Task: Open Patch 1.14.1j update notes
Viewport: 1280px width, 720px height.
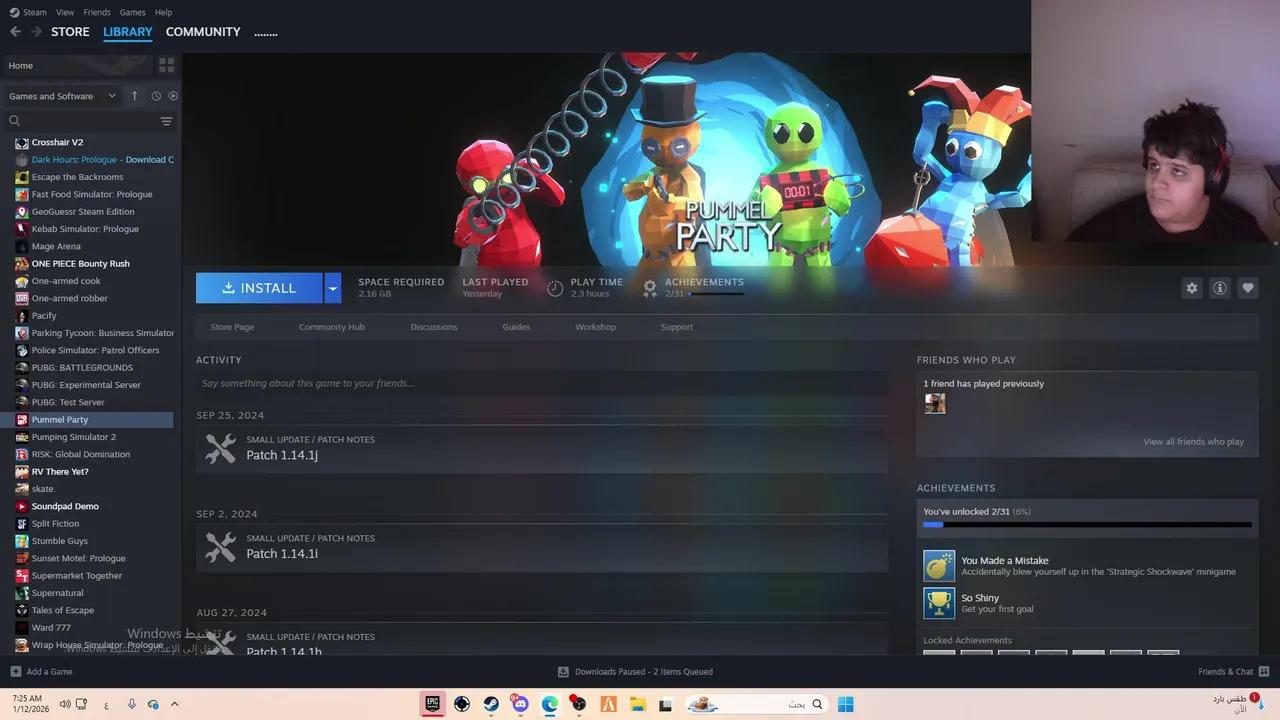Action: pyautogui.click(x=542, y=448)
